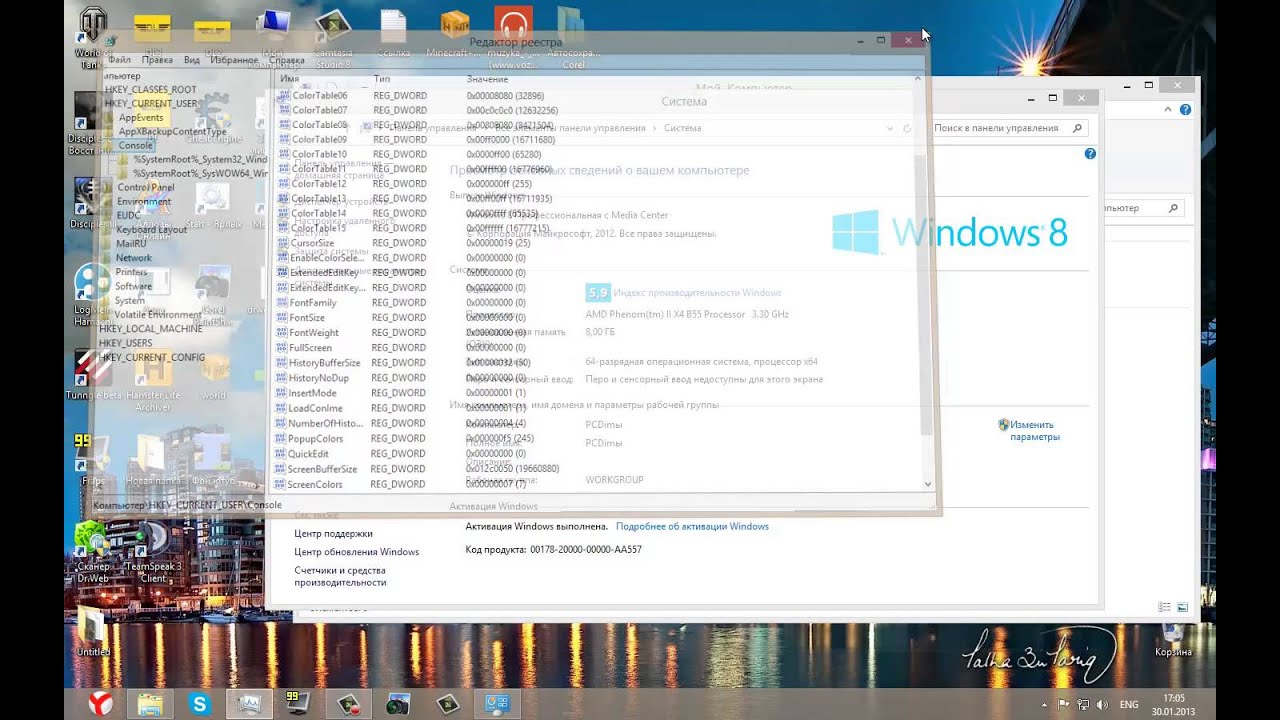Viewport: 1280px width, 720px height.
Task: Switch to the Fraps taskbar icon
Action: pos(298,704)
